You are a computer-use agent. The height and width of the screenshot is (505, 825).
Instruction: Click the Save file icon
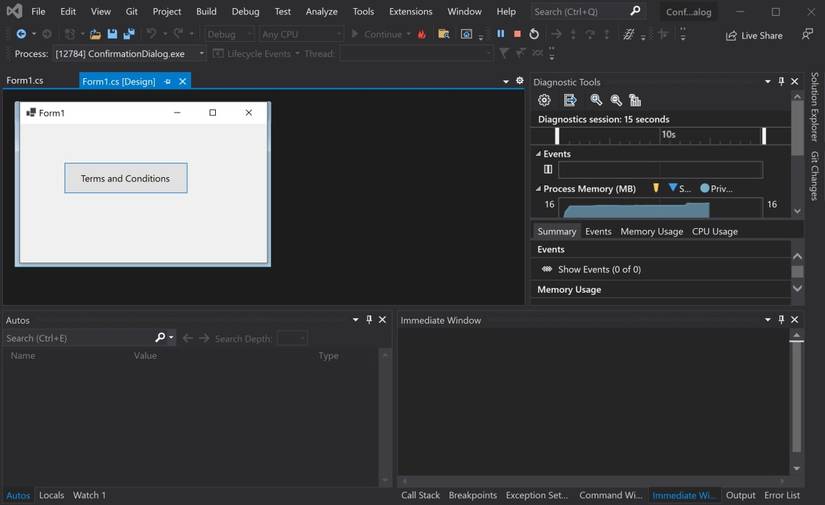point(112,34)
